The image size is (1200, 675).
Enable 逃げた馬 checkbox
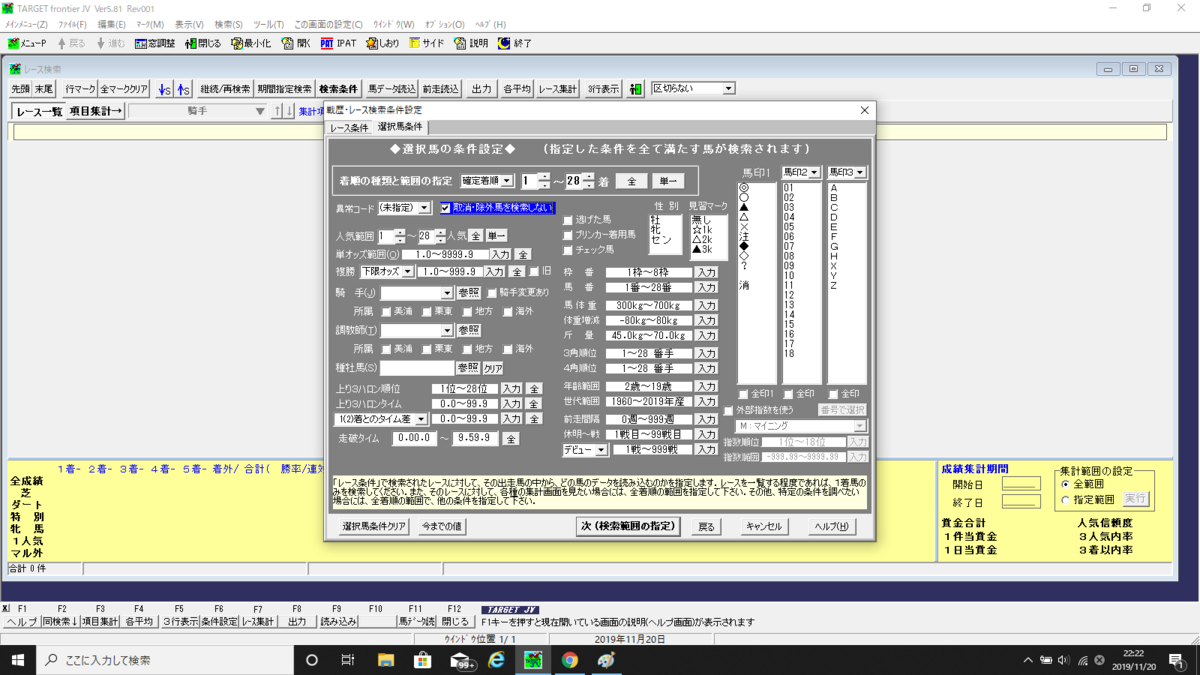569,219
